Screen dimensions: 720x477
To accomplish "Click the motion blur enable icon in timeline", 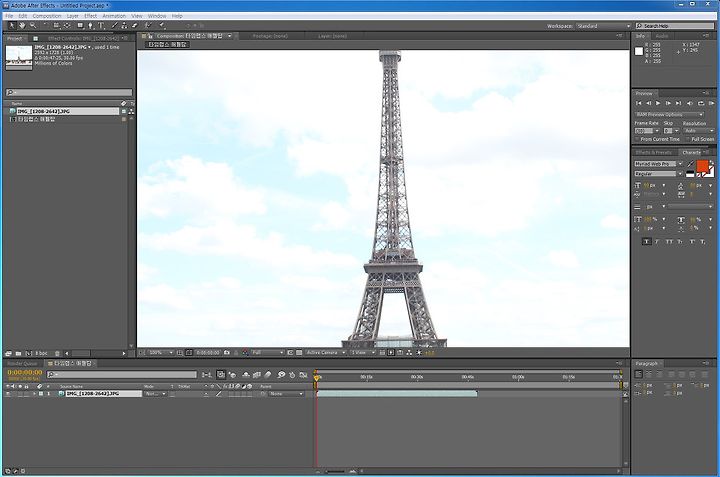I will pyautogui.click(x=268, y=375).
